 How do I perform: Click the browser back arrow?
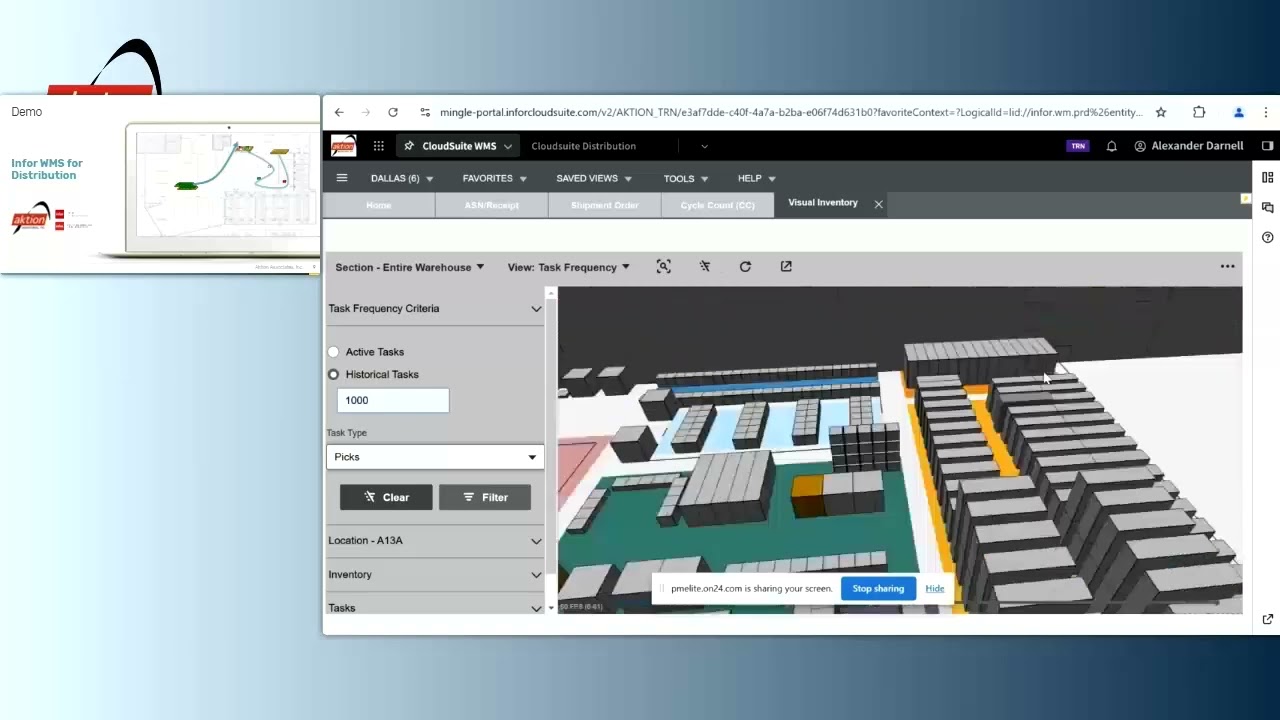pyautogui.click(x=339, y=112)
